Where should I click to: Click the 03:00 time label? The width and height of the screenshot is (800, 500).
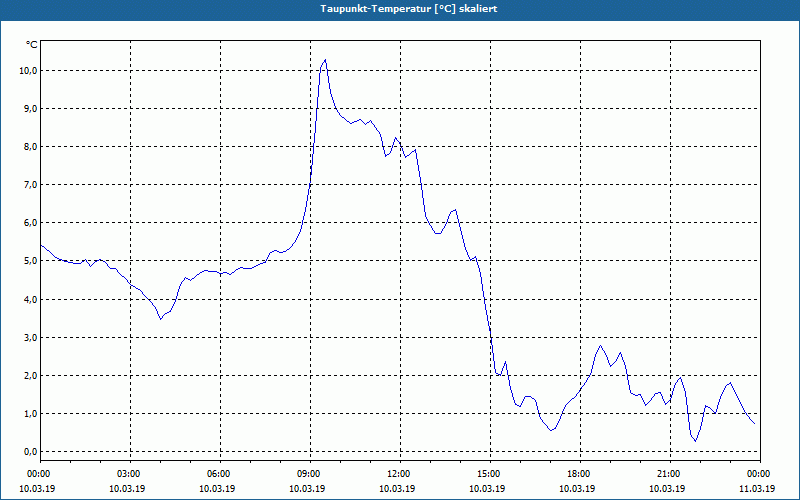tap(130, 474)
